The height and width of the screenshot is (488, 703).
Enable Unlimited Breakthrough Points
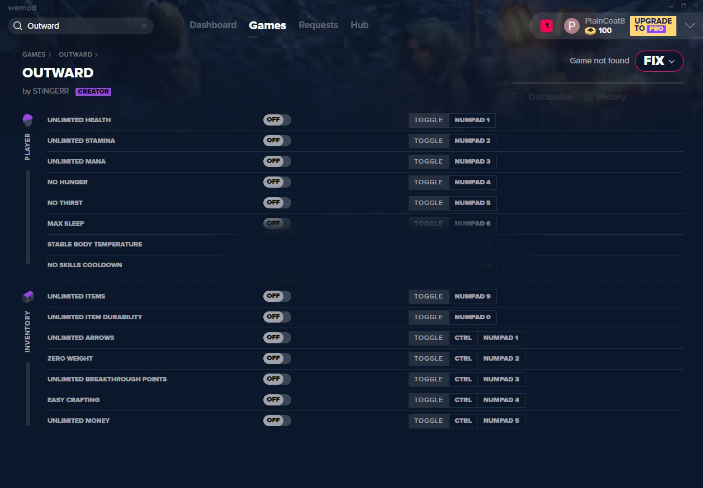point(277,379)
